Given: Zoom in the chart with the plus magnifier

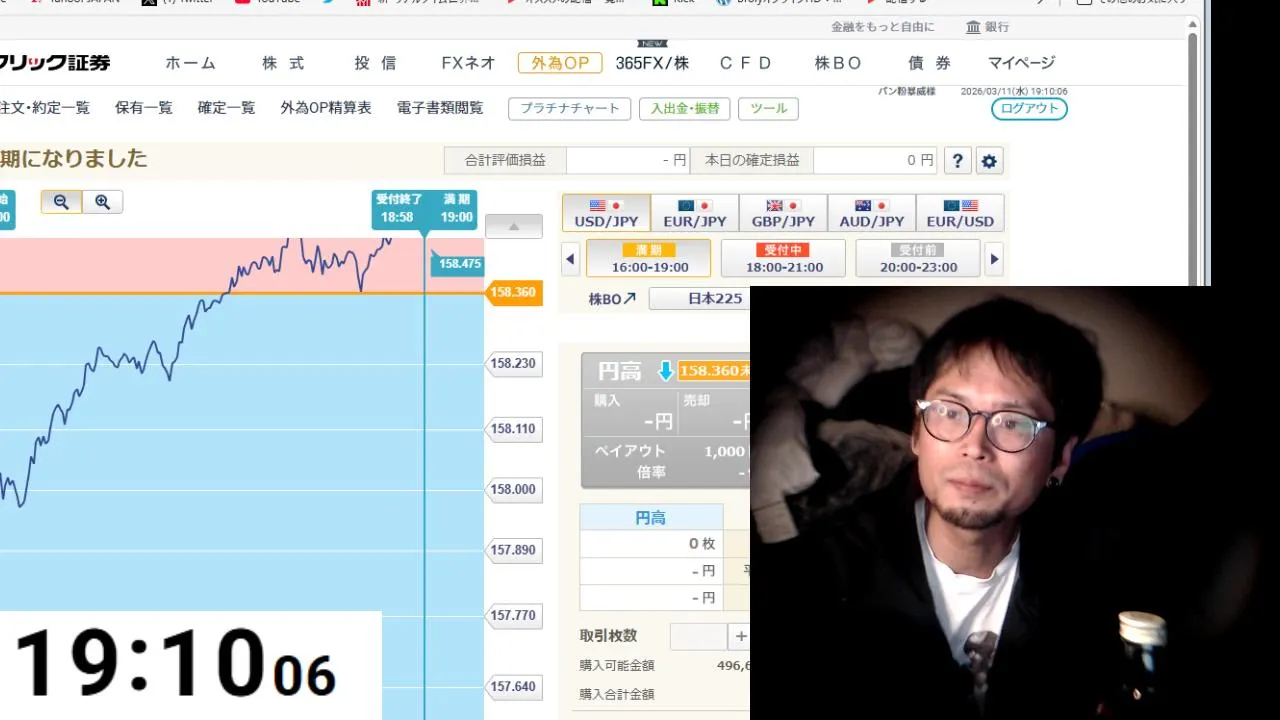Looking at the screenshot, I should (102, 202).
